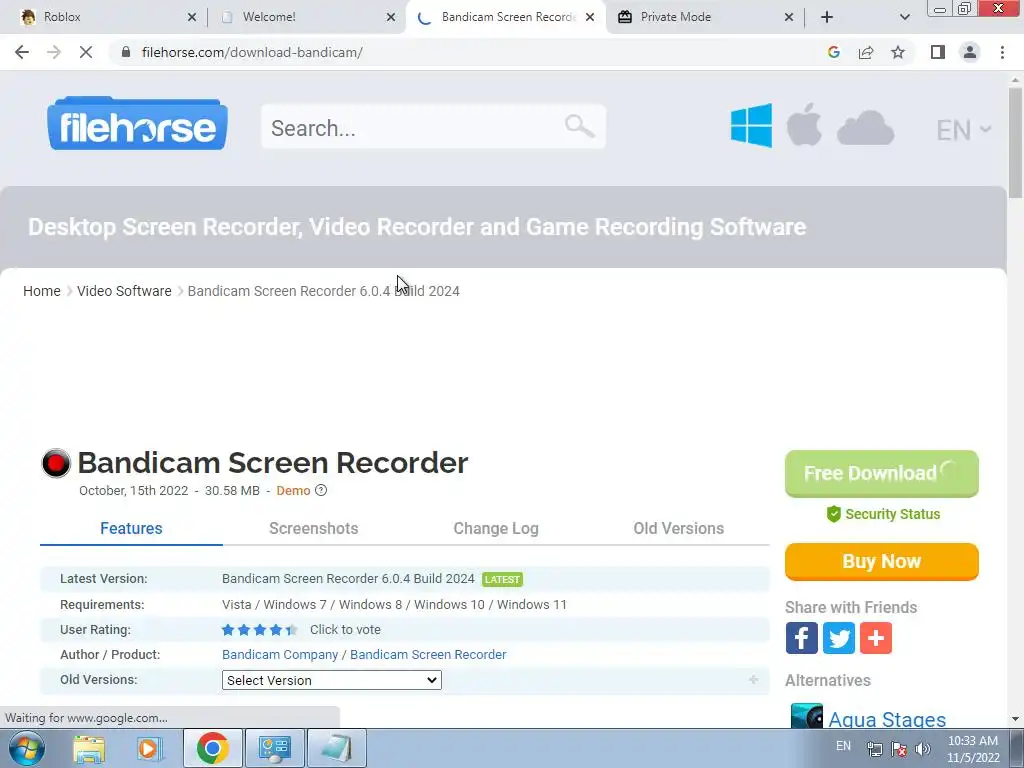Switch to the Features tab
This screenshot has height=768, width=1024.
tap(131, 528)
